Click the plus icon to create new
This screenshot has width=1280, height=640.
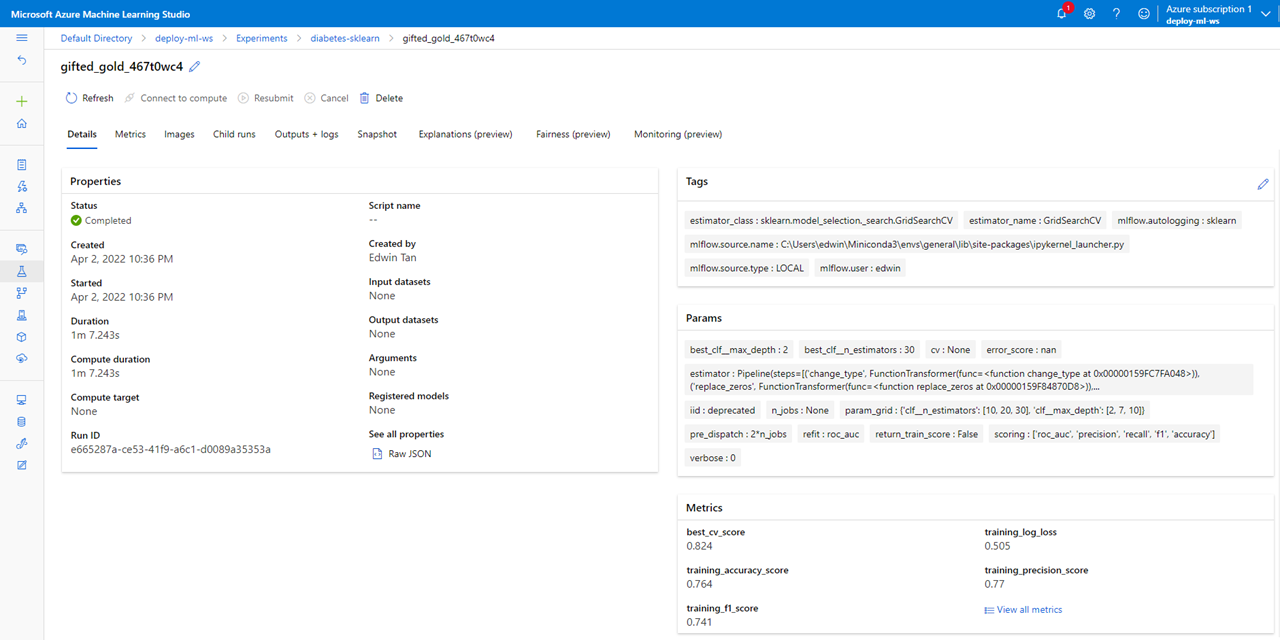22,101
